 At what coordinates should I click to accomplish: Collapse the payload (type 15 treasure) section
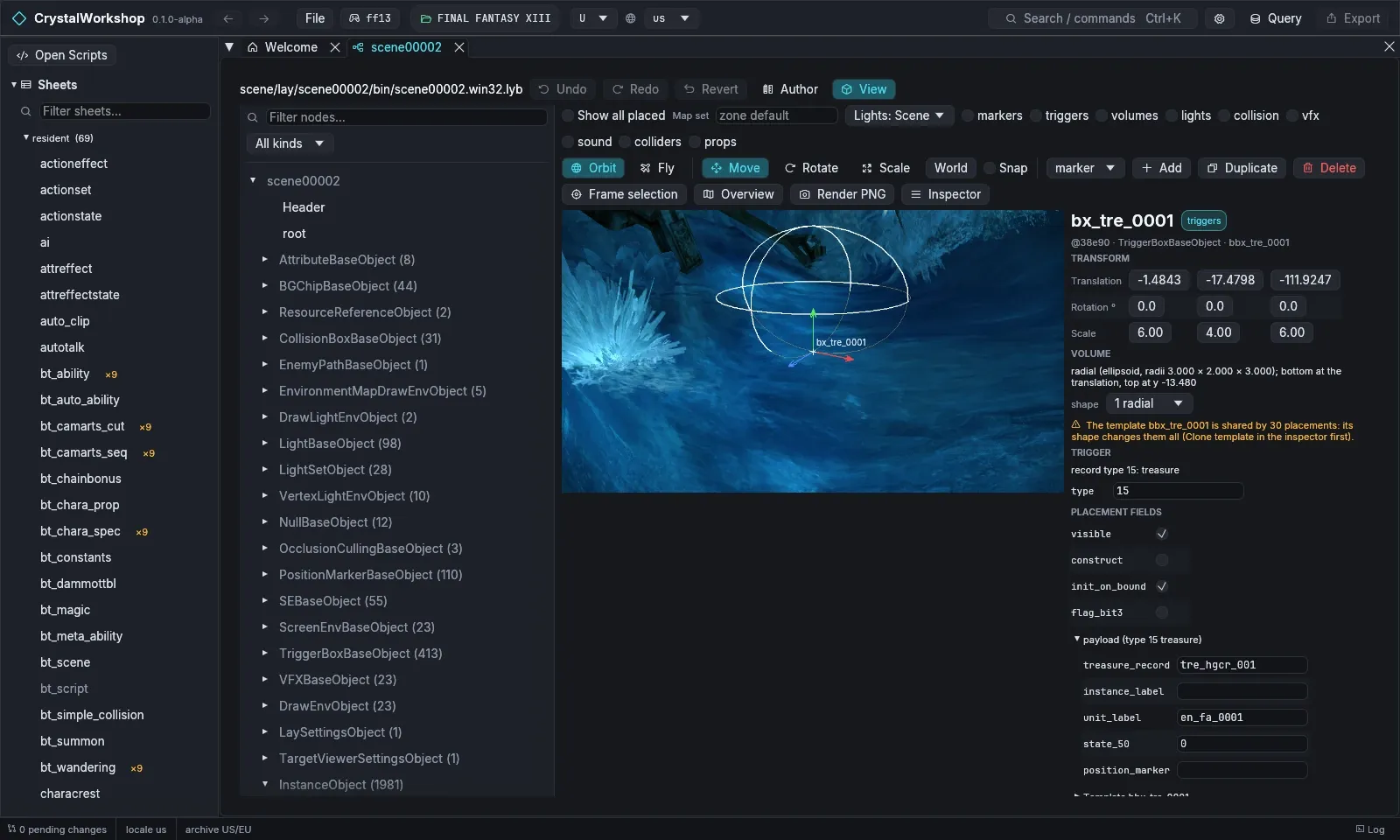click(x=1077, y=640)
